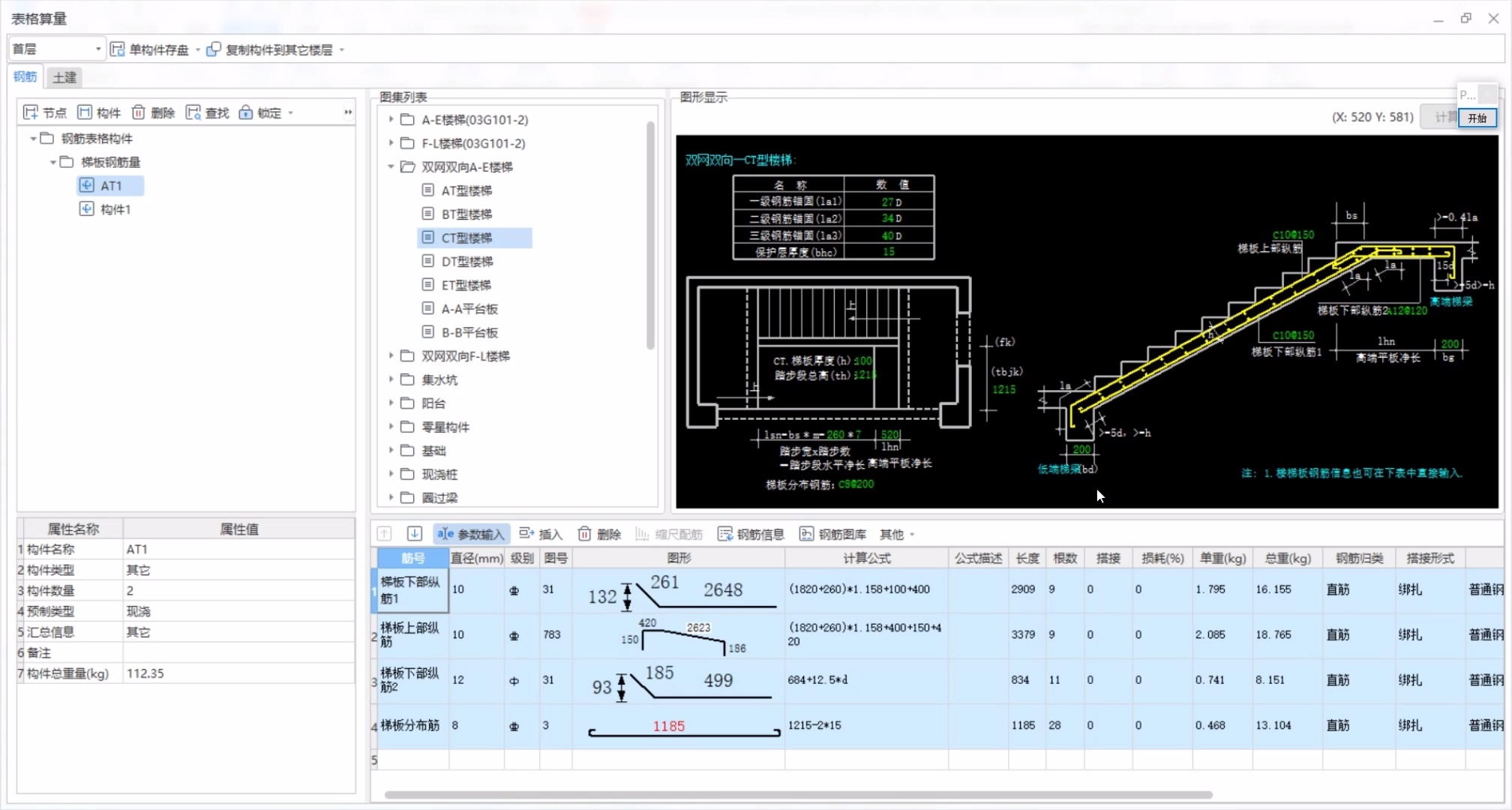Image resolution: width=1512 pixels, height=810 pixels.
Task: Select the 梯板分布筋 row
Action: 937,726
